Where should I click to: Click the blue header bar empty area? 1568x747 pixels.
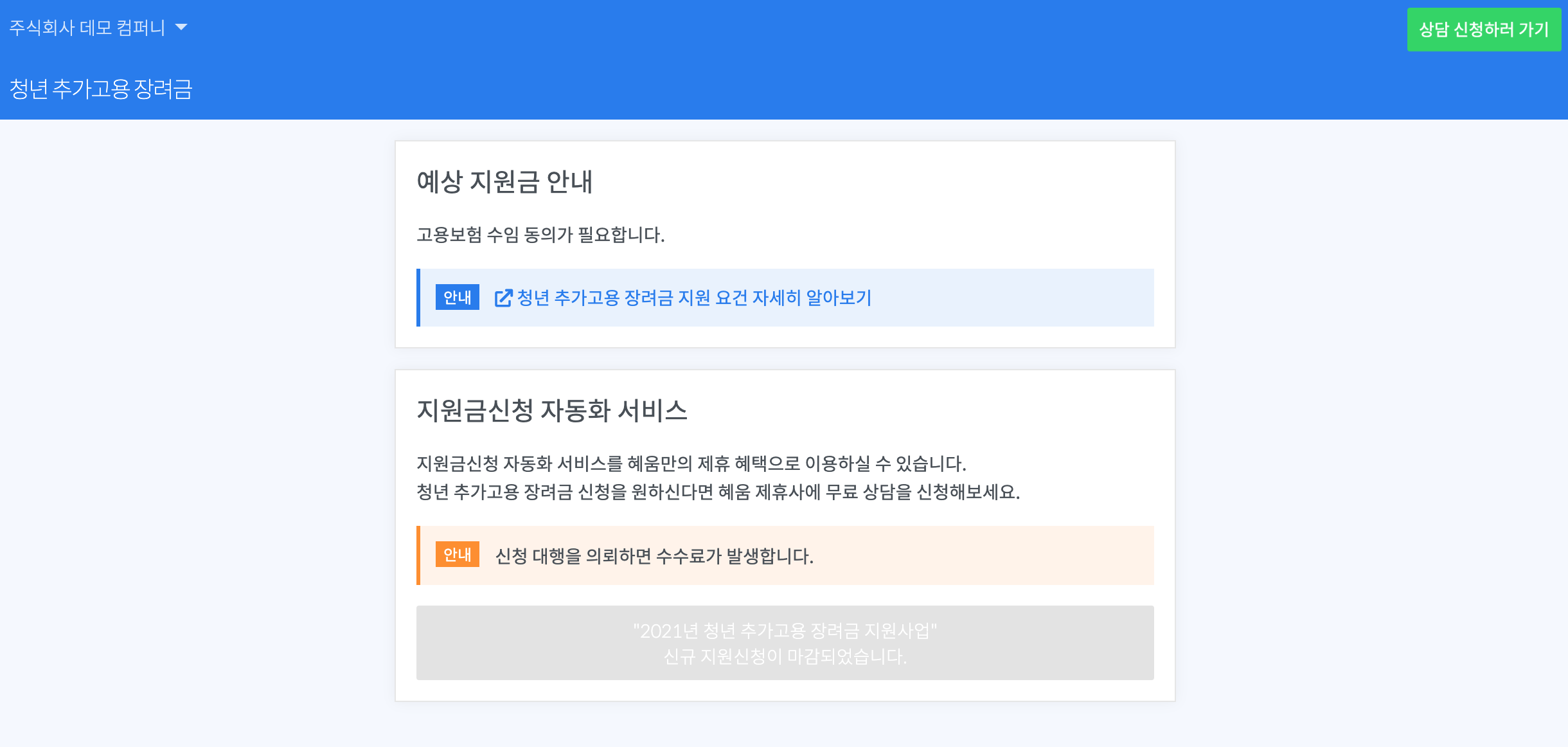[771, 58]
